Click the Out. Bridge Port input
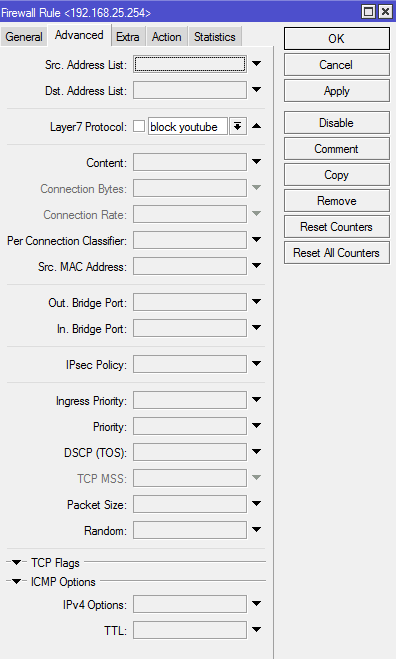The width and height of the screenshot is (396, 659). coord(190,302)
